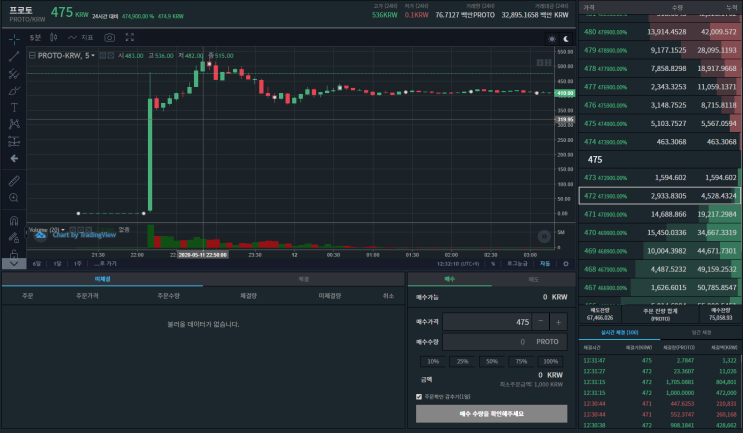This screenshot has width=743, height=433.
Task: Toggle the 자동 auto scale
Action: (x=545, y=264)
